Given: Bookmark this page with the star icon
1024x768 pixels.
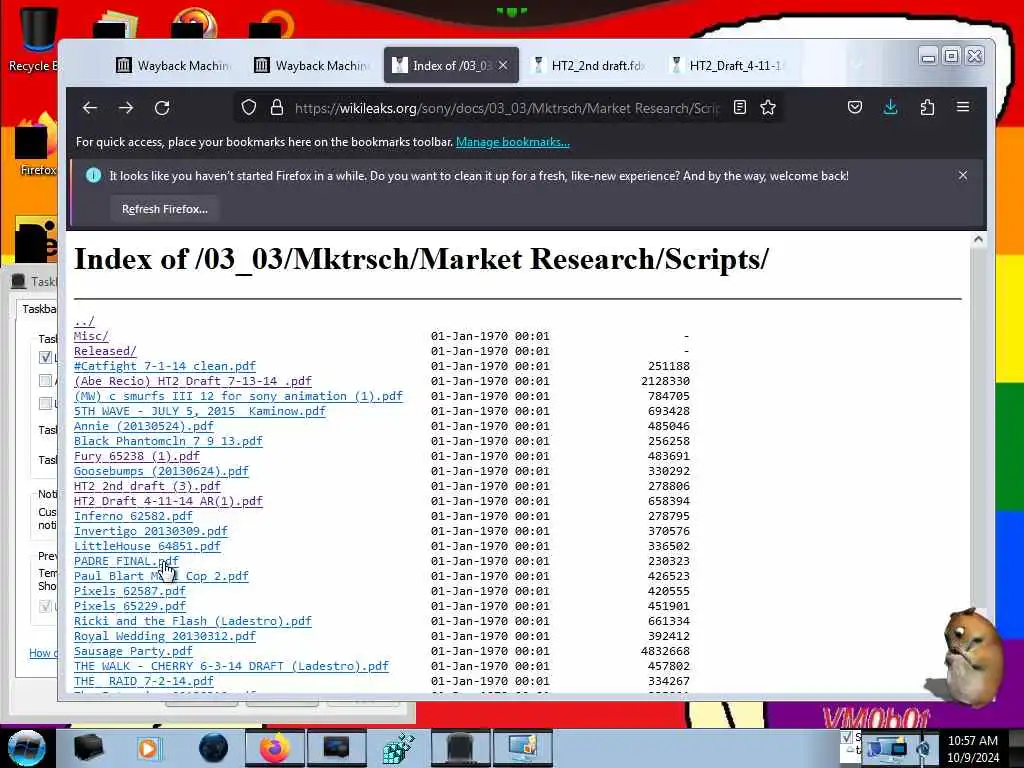Looking at the screenshot, I should tap(768, 107).
